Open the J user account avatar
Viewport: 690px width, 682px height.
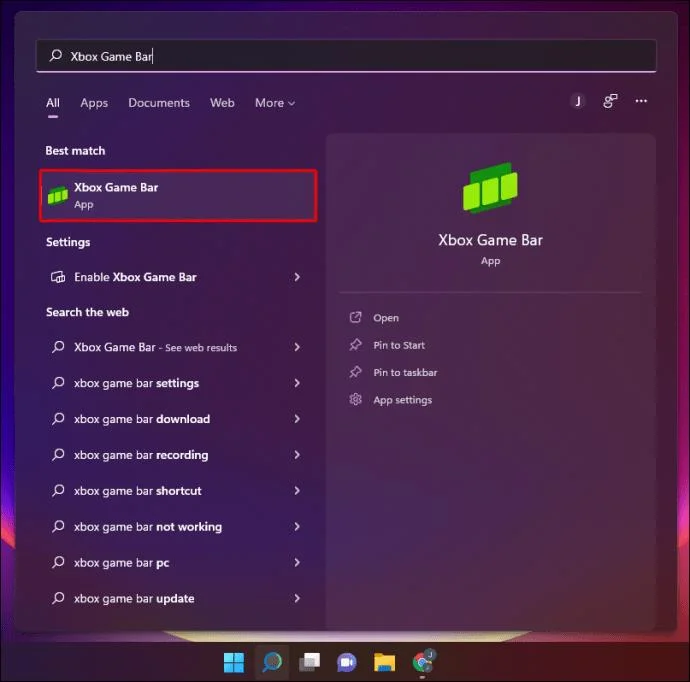point(578,101)
